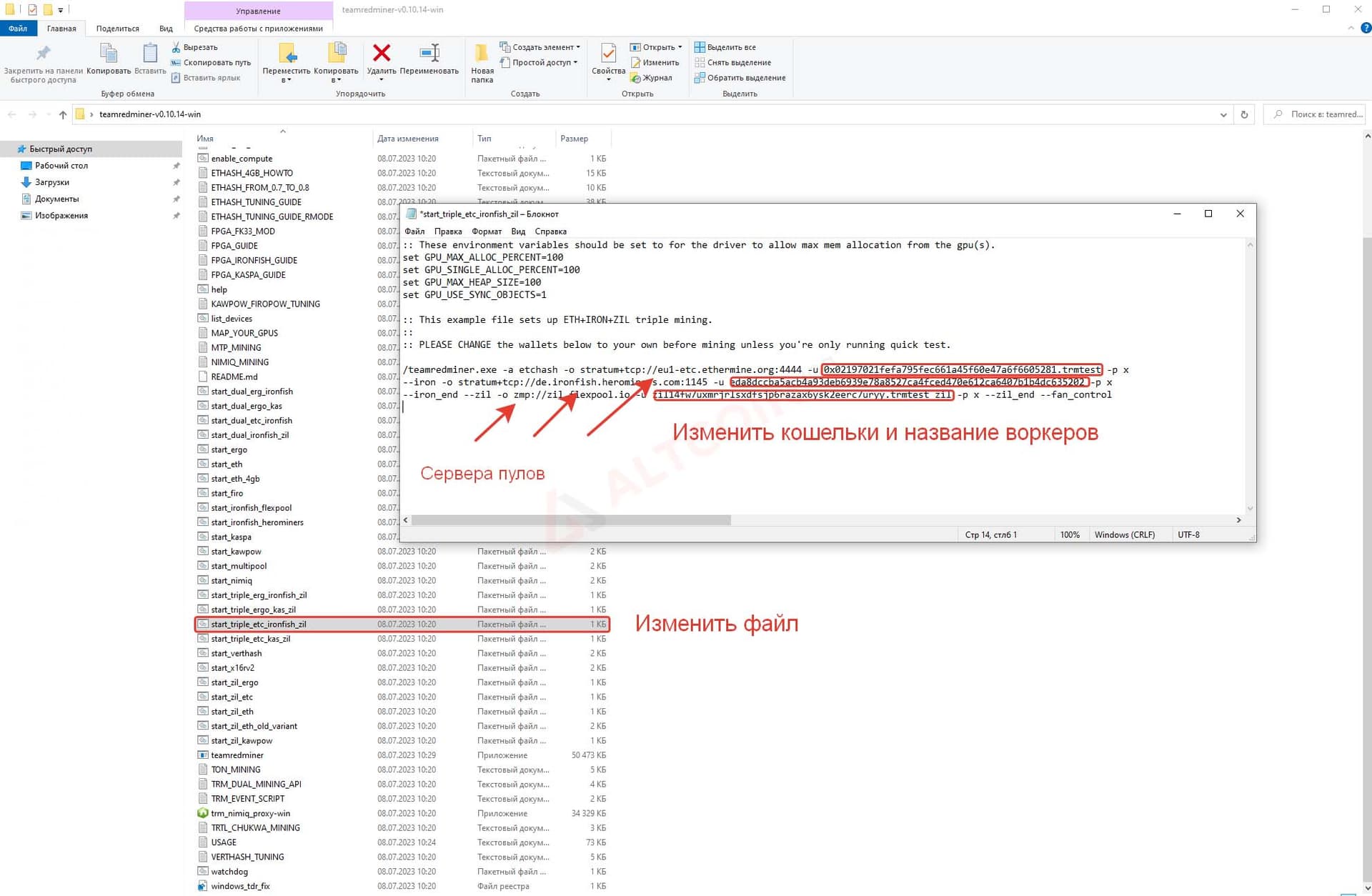Open Формат menu in Notepad
Viewport: 1372px width, 896px height.
point(487,232)
